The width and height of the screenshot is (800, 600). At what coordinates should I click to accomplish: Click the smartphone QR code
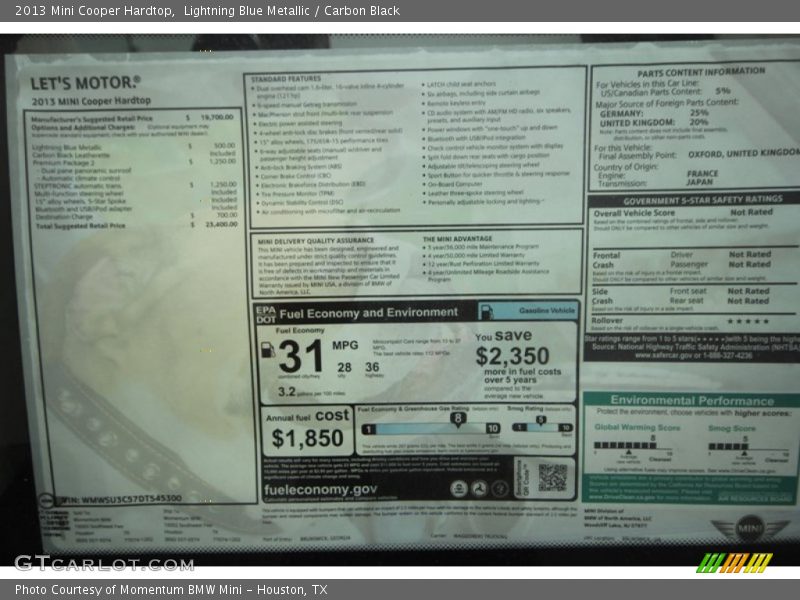point(552,477)
